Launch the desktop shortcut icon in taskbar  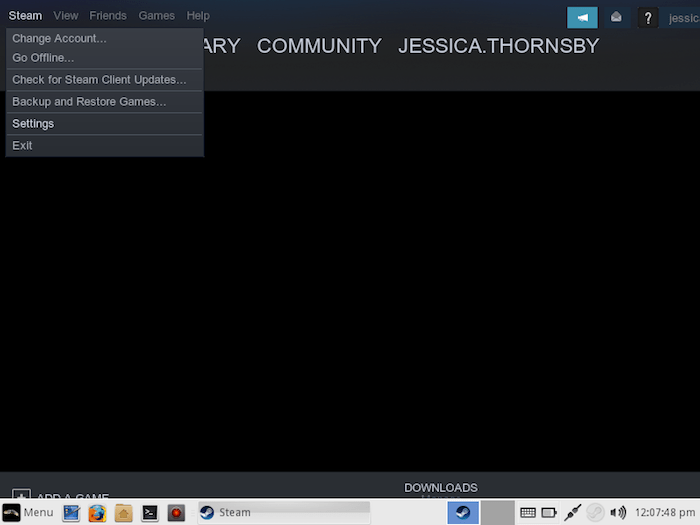71,512
